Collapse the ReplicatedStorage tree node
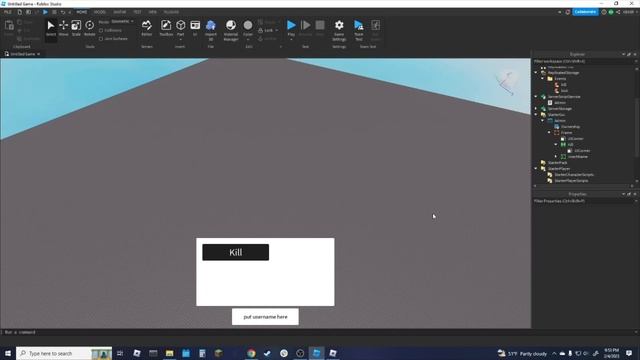This screenshot has width=640, height=360. pyautogui.click(x=536, y=73)
